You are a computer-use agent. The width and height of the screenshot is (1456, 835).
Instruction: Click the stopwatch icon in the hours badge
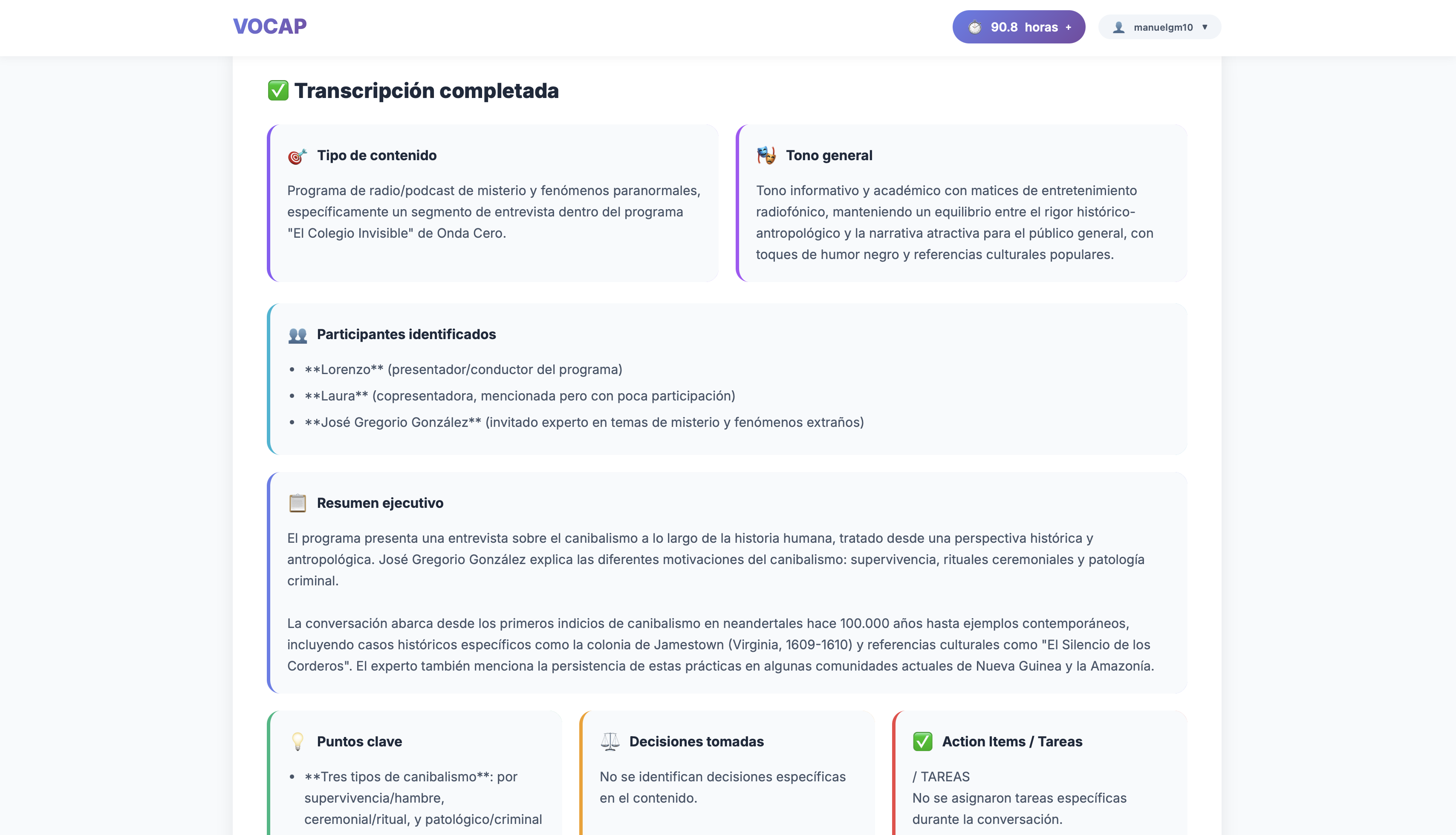point(976,26)
